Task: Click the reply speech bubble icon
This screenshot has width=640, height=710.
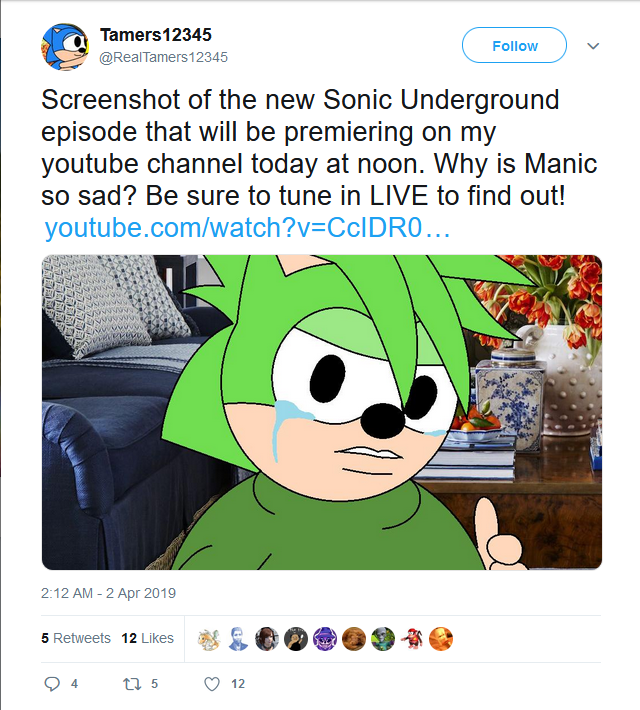Action: [54, 684]
